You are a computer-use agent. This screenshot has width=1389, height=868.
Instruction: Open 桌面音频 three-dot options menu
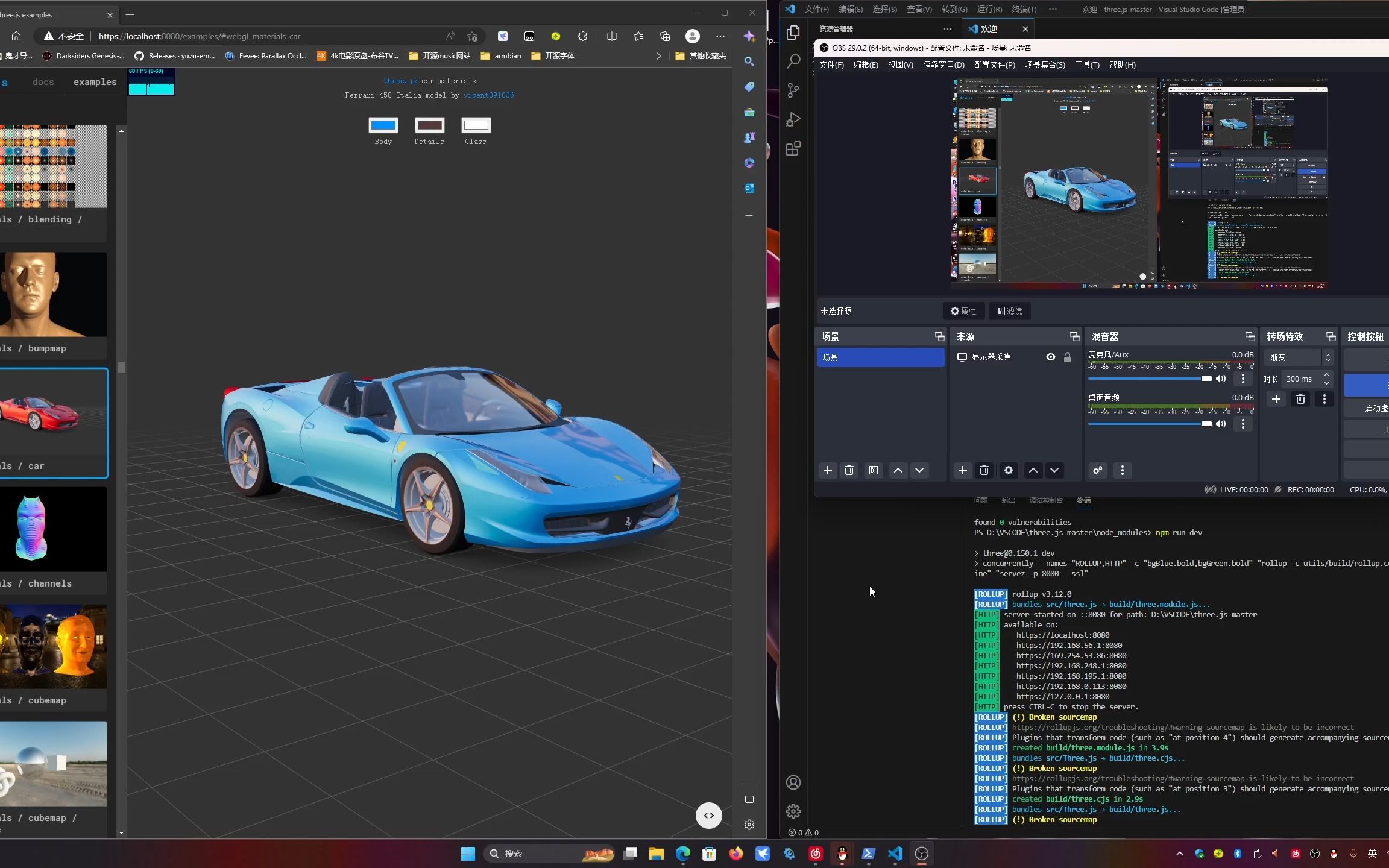[1243, 424]
